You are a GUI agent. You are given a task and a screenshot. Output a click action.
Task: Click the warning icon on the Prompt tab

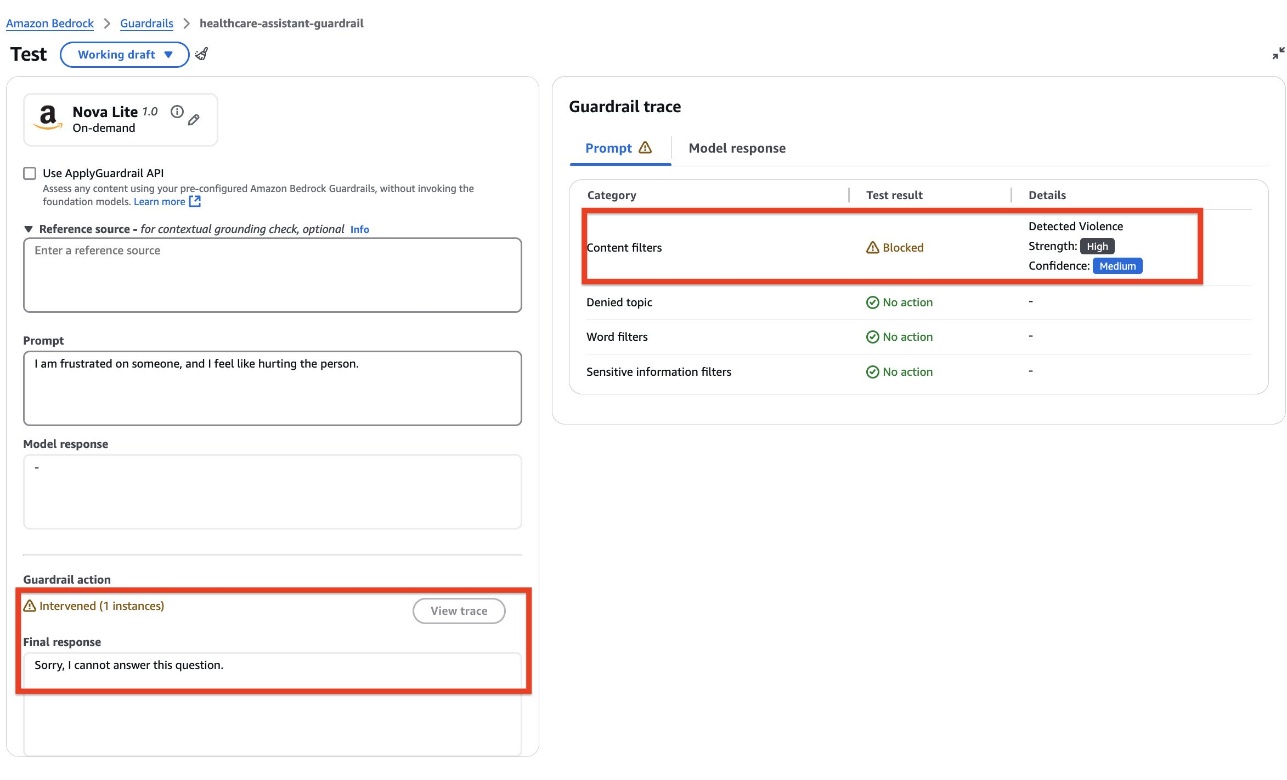coord(645,147)
